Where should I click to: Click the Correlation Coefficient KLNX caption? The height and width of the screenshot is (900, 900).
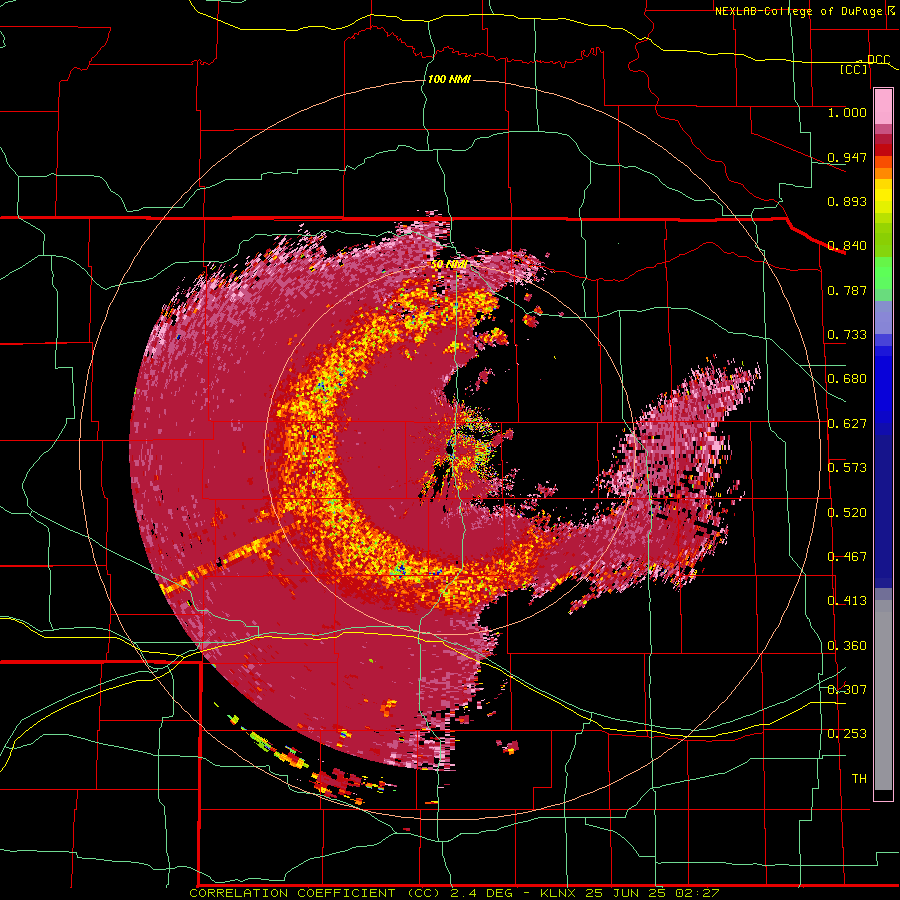(454, 893)
